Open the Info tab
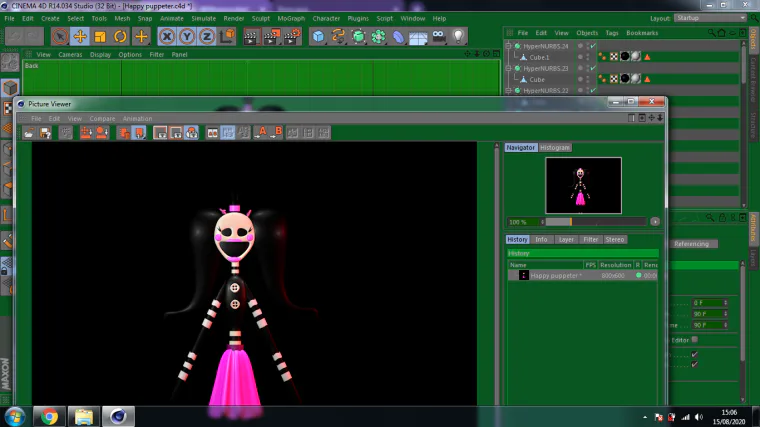Screen dimensions: 760x427 [541, 239]
